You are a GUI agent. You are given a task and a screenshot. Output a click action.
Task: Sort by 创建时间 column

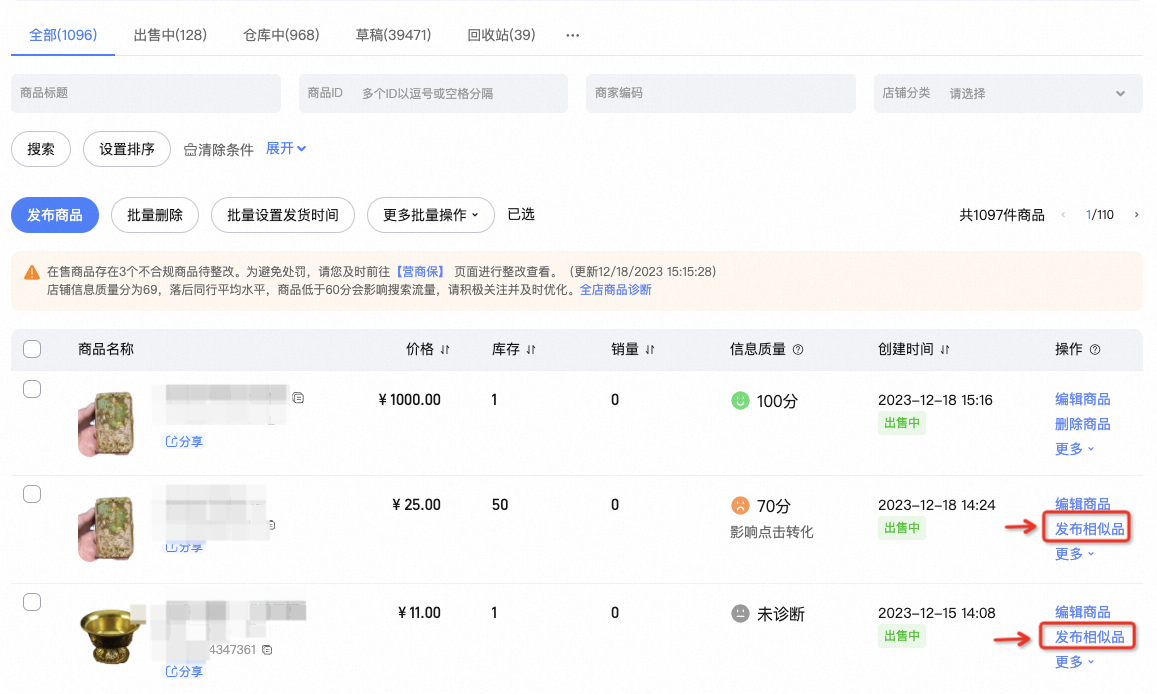[x=944, y=350]
